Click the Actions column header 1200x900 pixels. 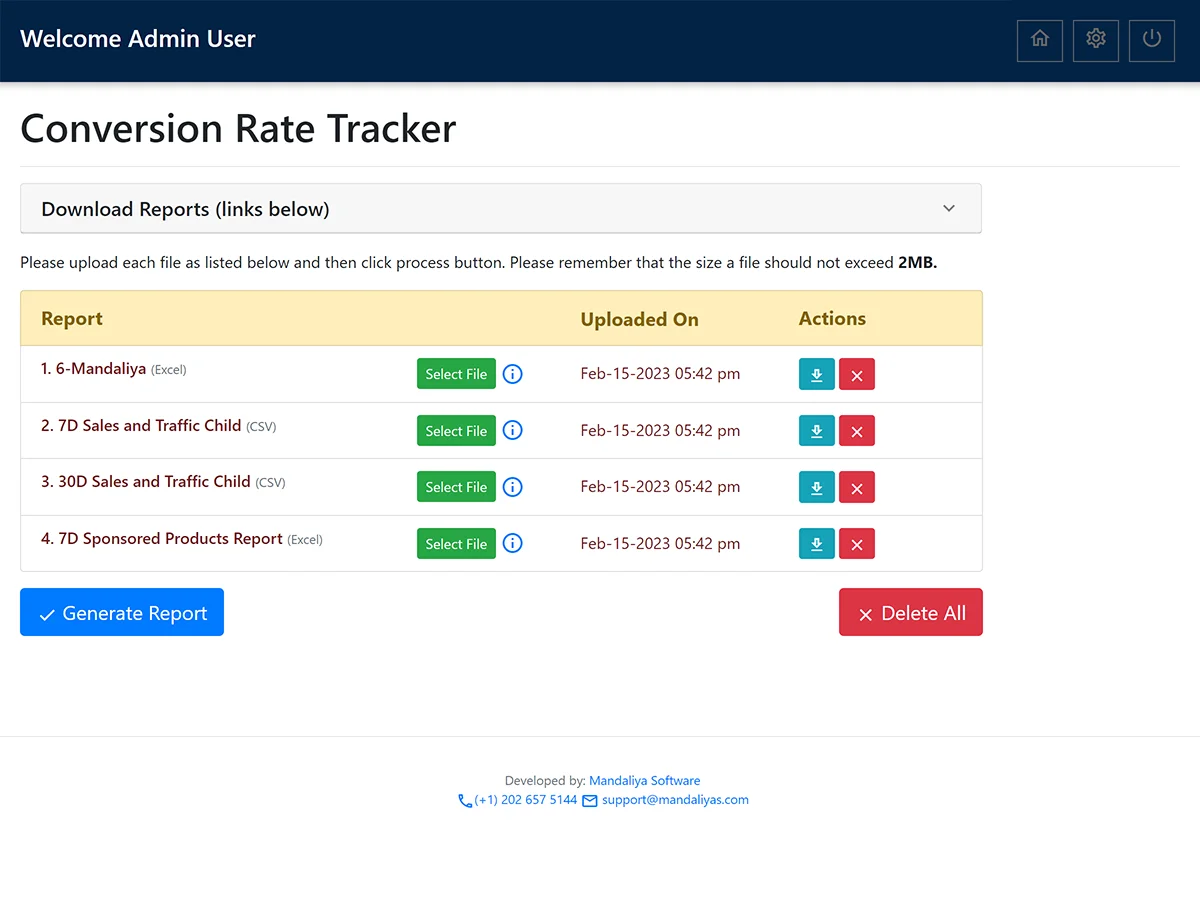click(x=833, y=319)
